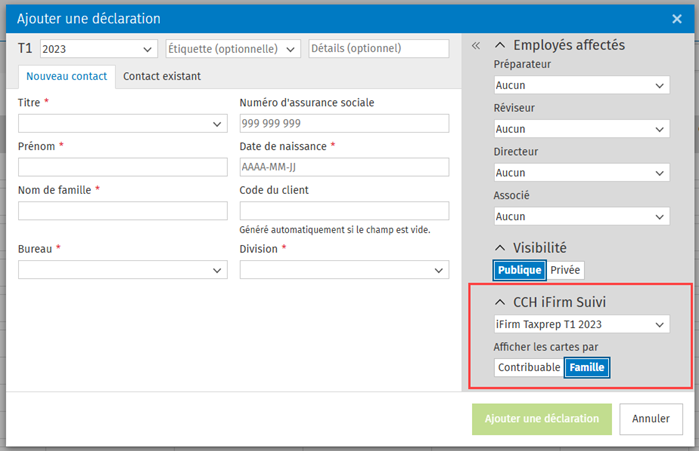699x451 pixels.
Task: Open the Titre dropdown
Action: [x=123, y=124]
